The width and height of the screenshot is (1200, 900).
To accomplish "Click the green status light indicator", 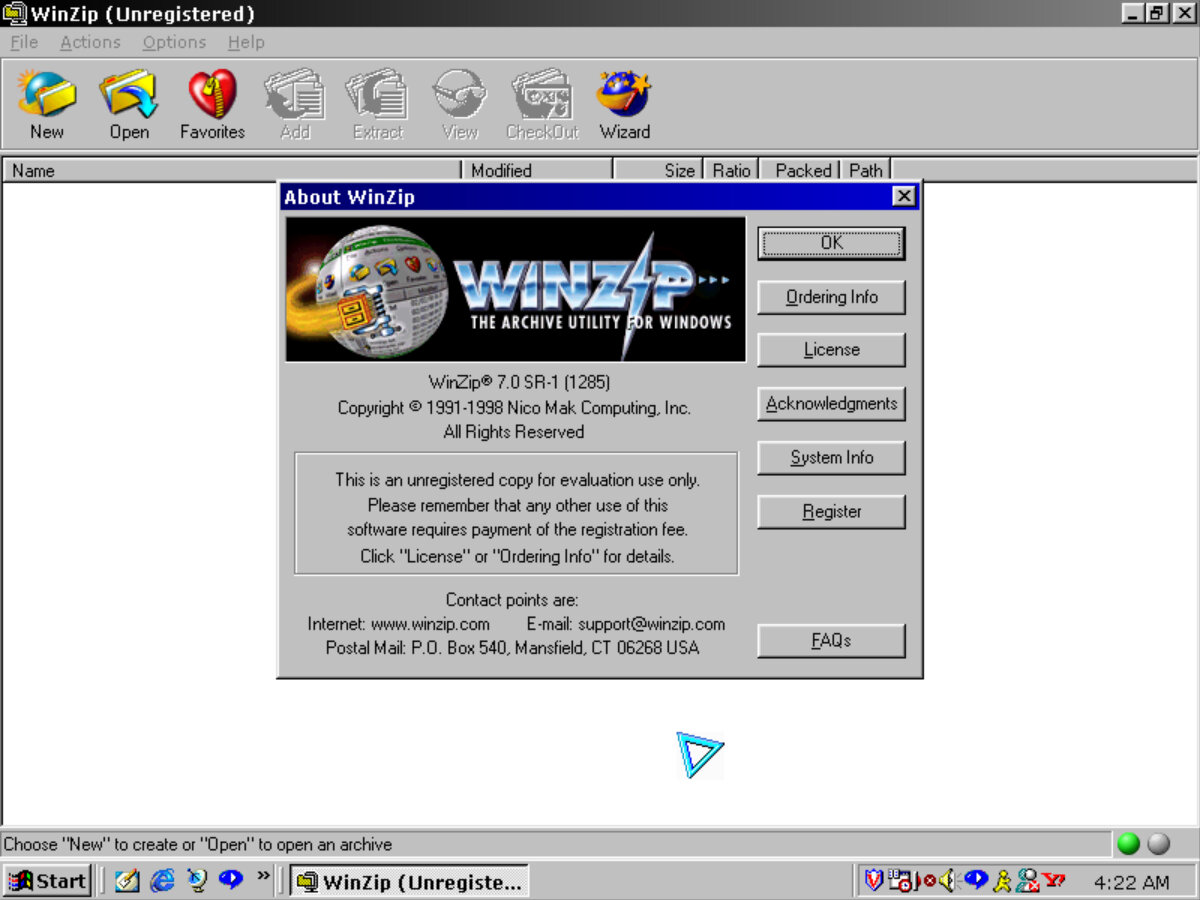I will point(1128,844).
